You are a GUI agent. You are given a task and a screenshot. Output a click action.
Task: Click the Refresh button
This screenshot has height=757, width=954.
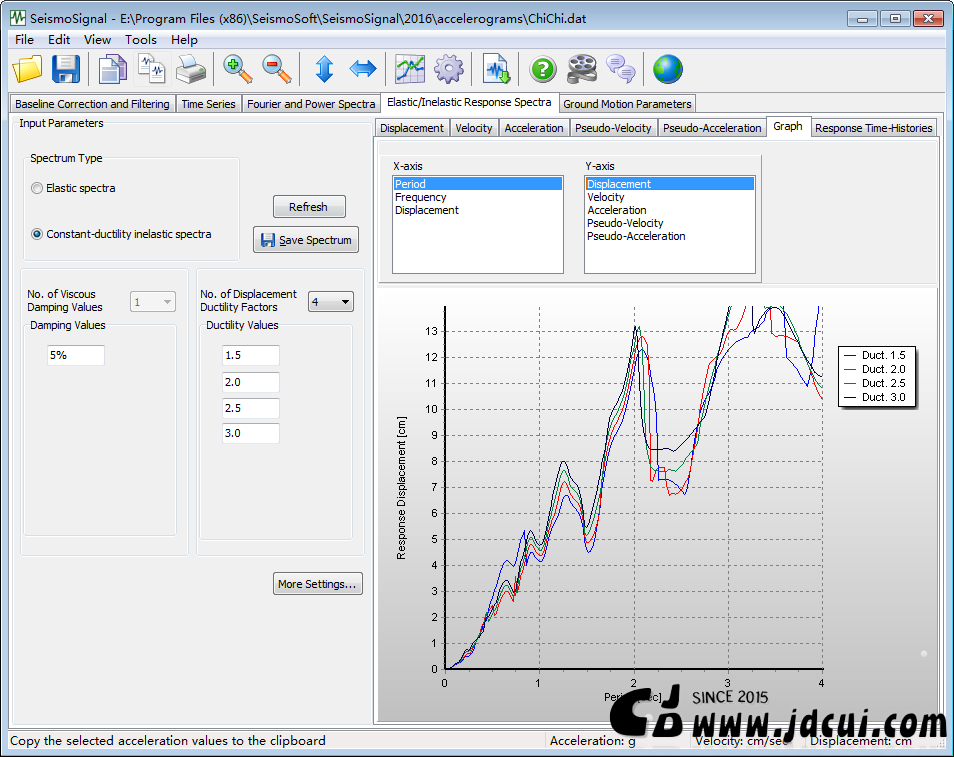309,207
